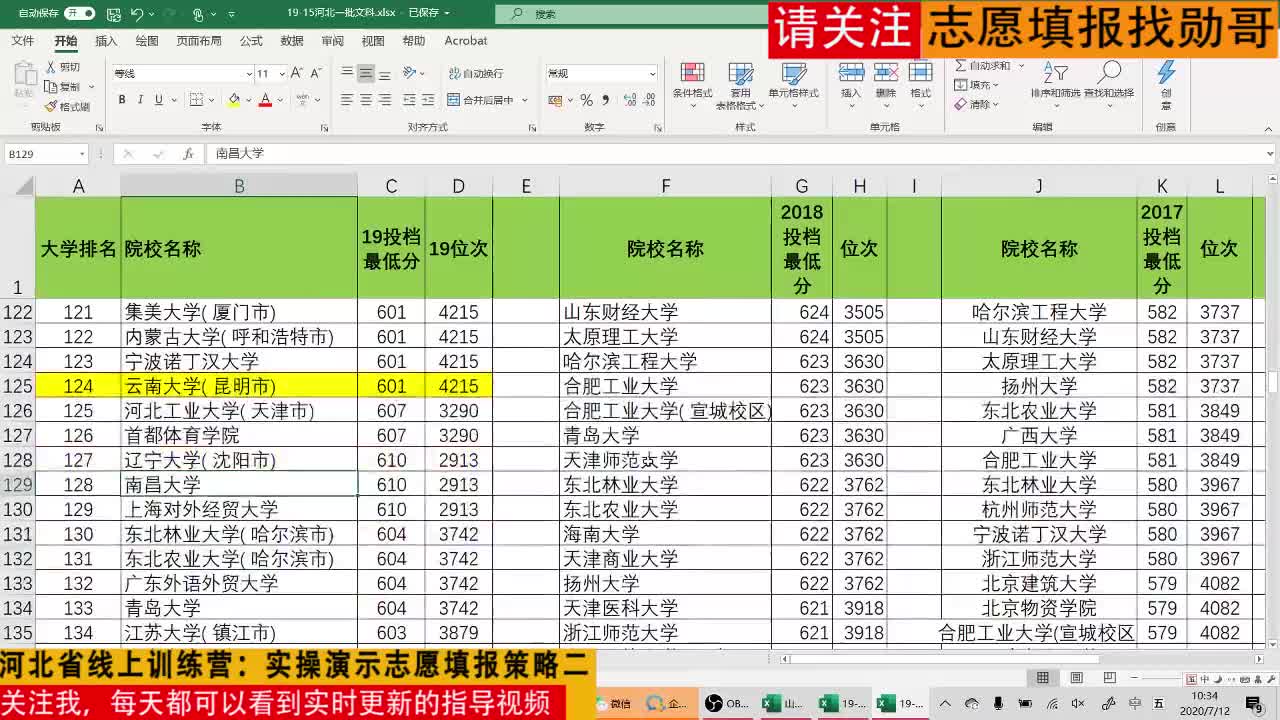Open the font name 等线 dropdown
The image size is (1280, 720).
point(249,74)
